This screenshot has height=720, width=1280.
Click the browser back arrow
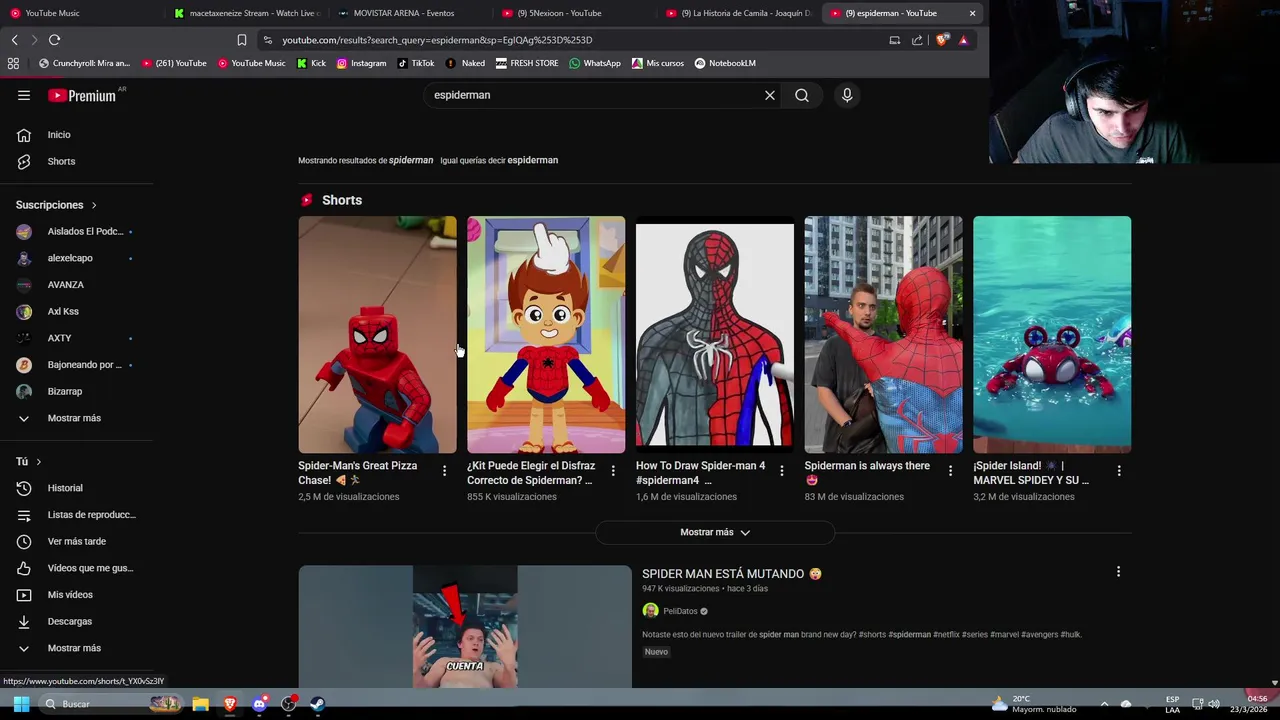click(x=14, y=40)
